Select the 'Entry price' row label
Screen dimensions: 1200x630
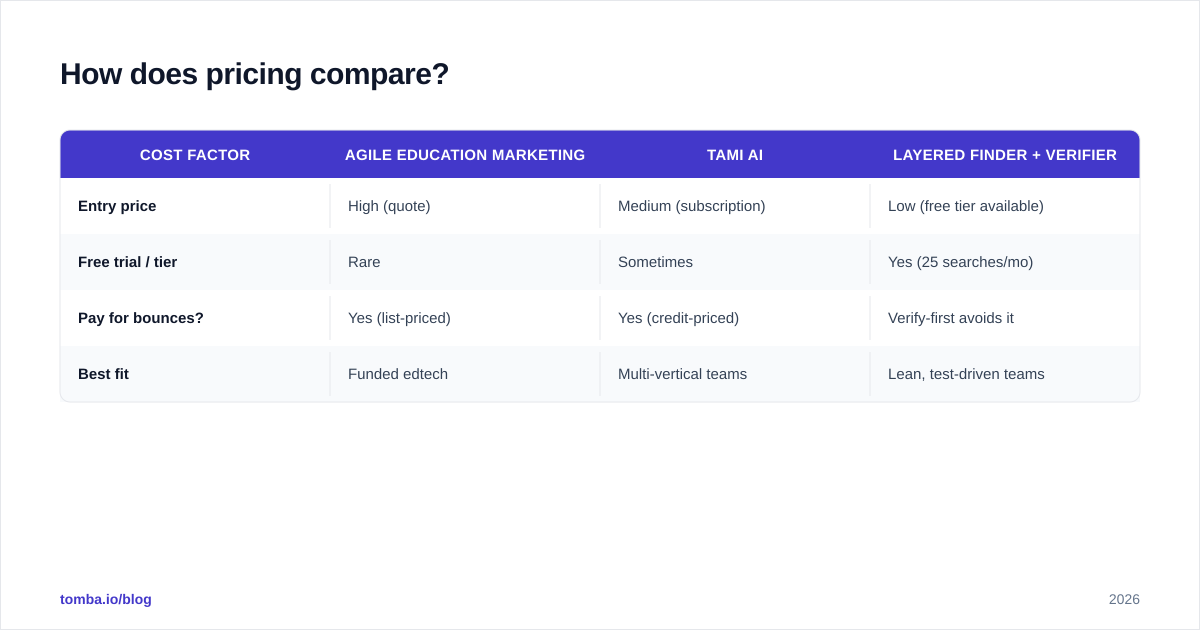[x=117, y=206]
